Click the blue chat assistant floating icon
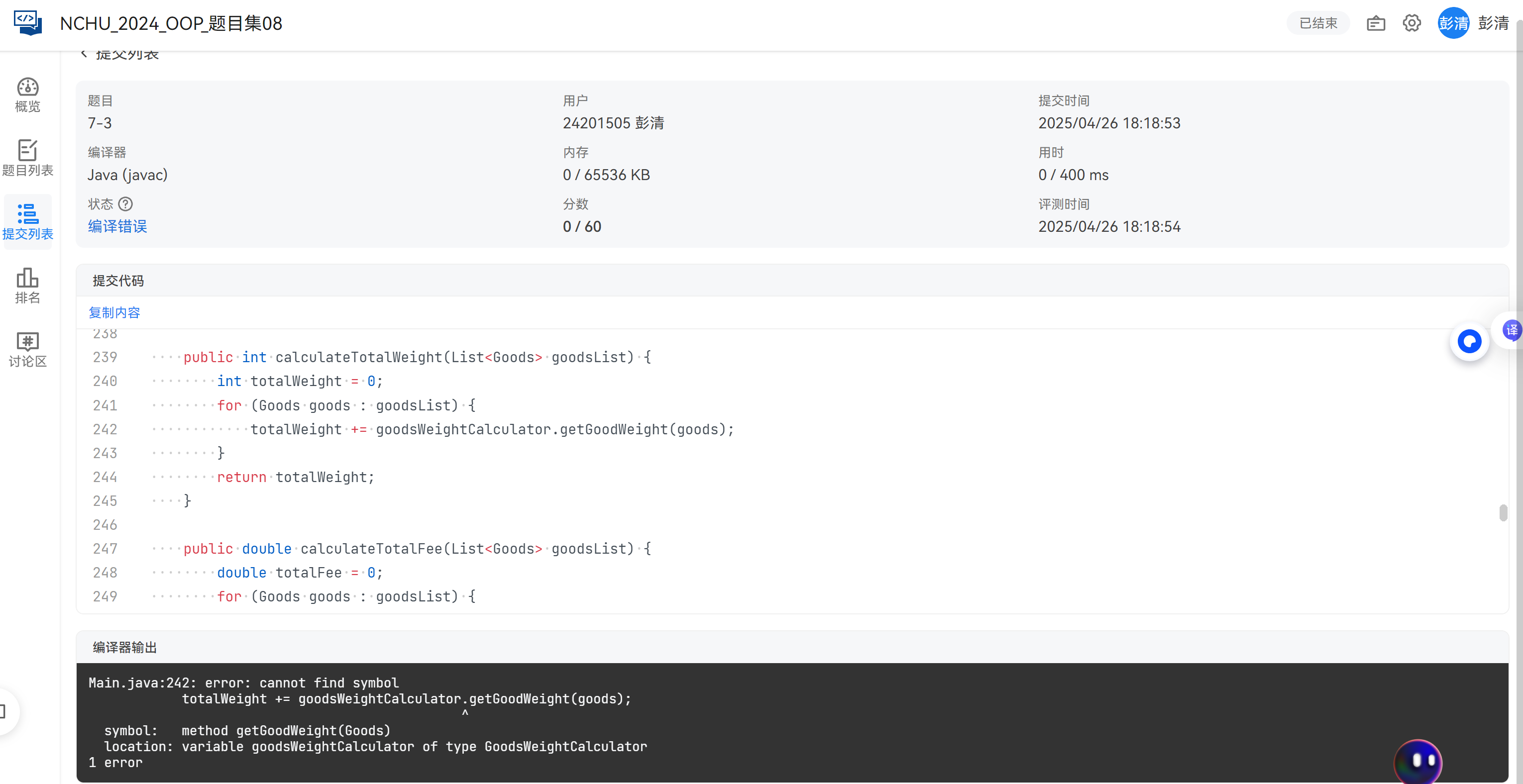This screenshot has width=1523, height=784. pyautogui.click(x=1469, y=341)
